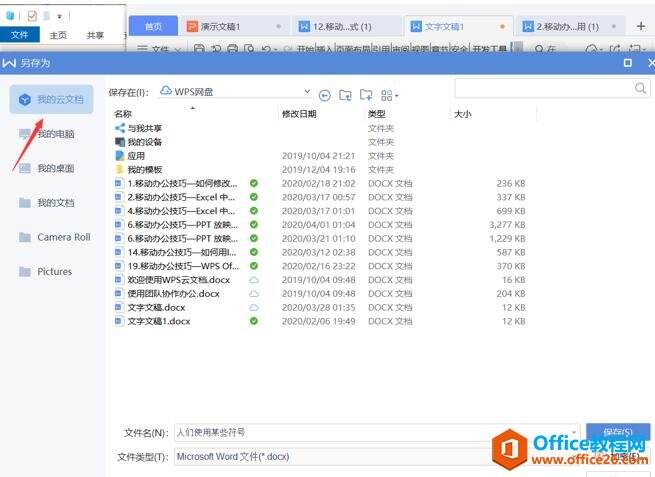The image size is (655, 477).
Task: Switch to the 首页 home tab in WPS
Action: 153,26
